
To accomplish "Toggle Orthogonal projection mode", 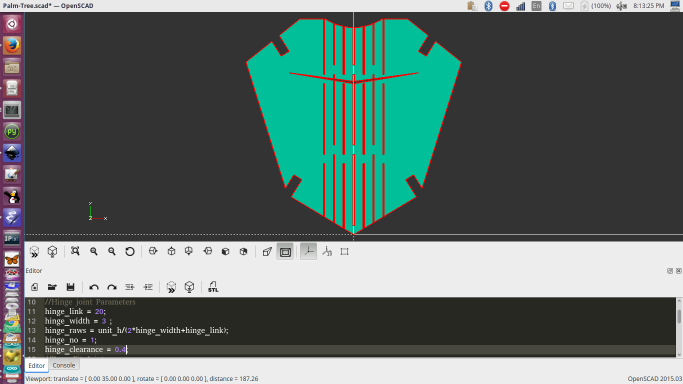I will [x=285, y=252].
